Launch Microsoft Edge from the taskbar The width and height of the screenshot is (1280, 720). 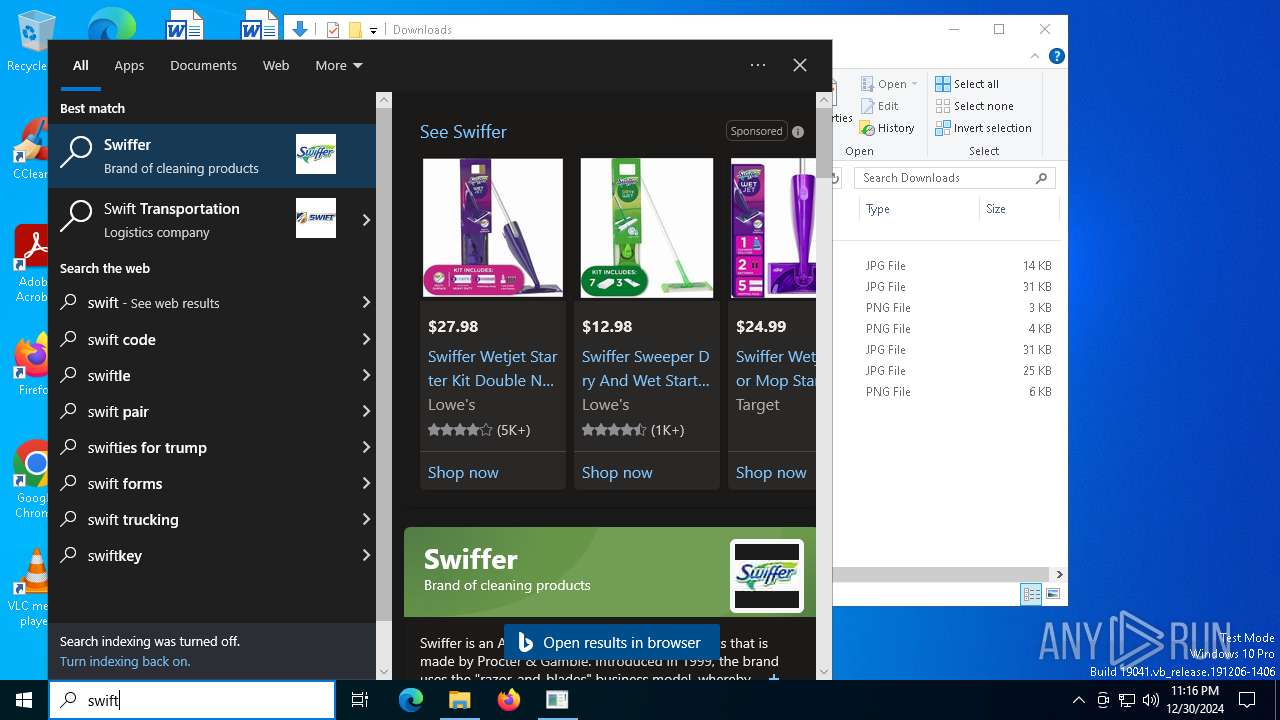(x=411, y=700)
